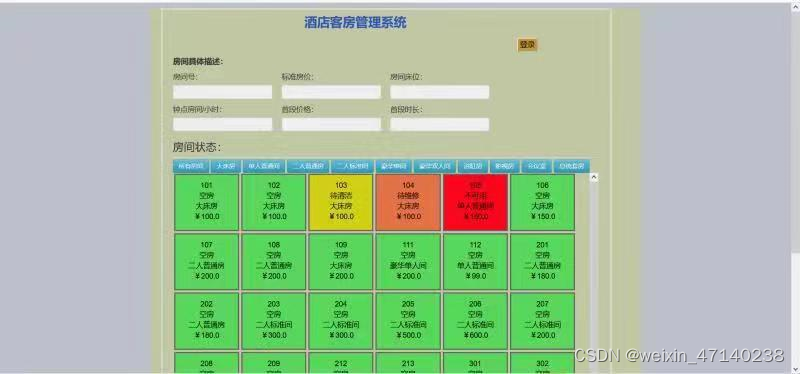Viewport: 800px width, 374px height.
Task: Focus the 房间号 room number field
Action: (x=222, y=92)
